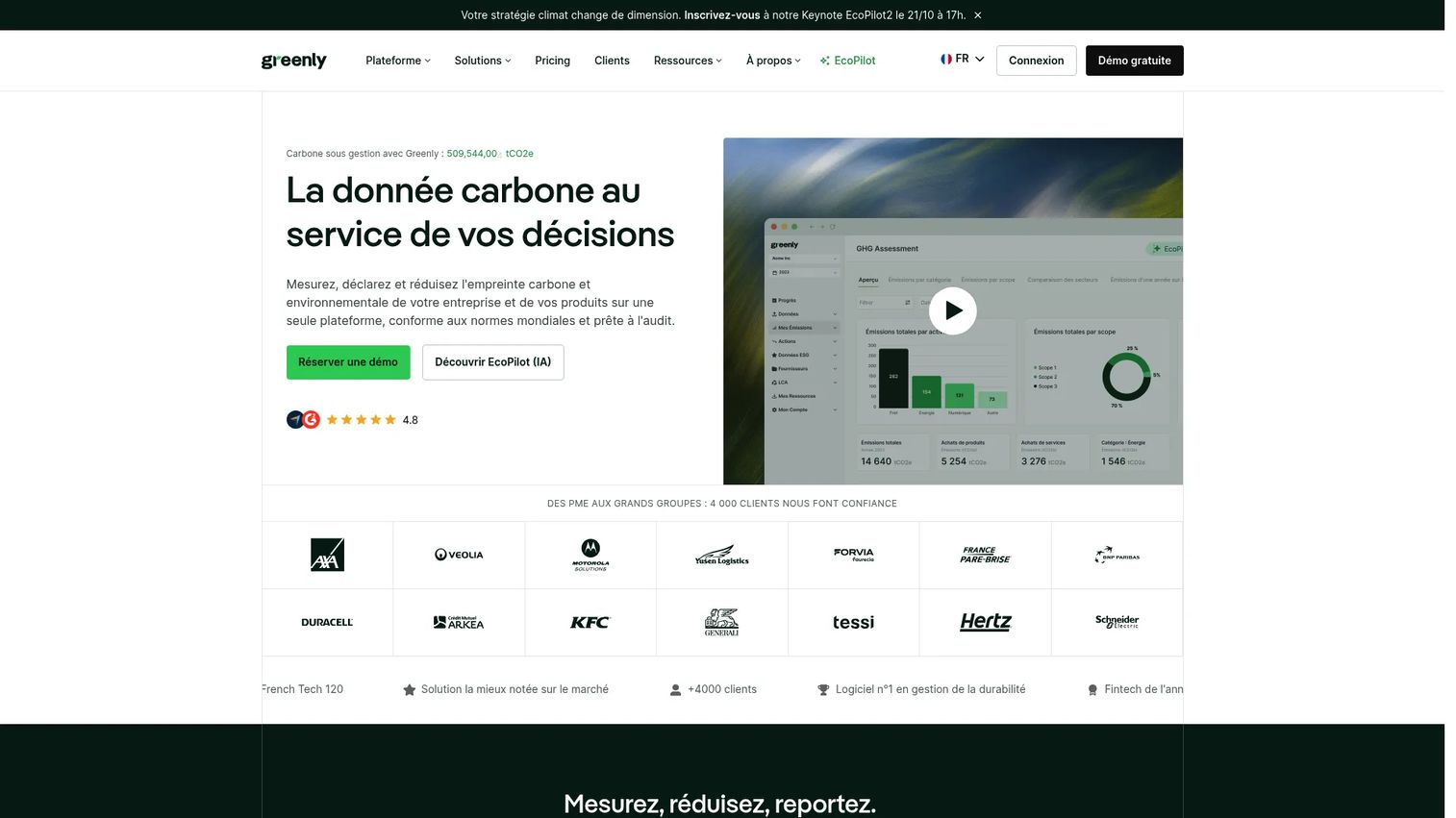This screenshot has height=818, width=1456.
Task: Click 'Logiciel n°1 en gestion de la durabilité'
Action: coord(930,689)
